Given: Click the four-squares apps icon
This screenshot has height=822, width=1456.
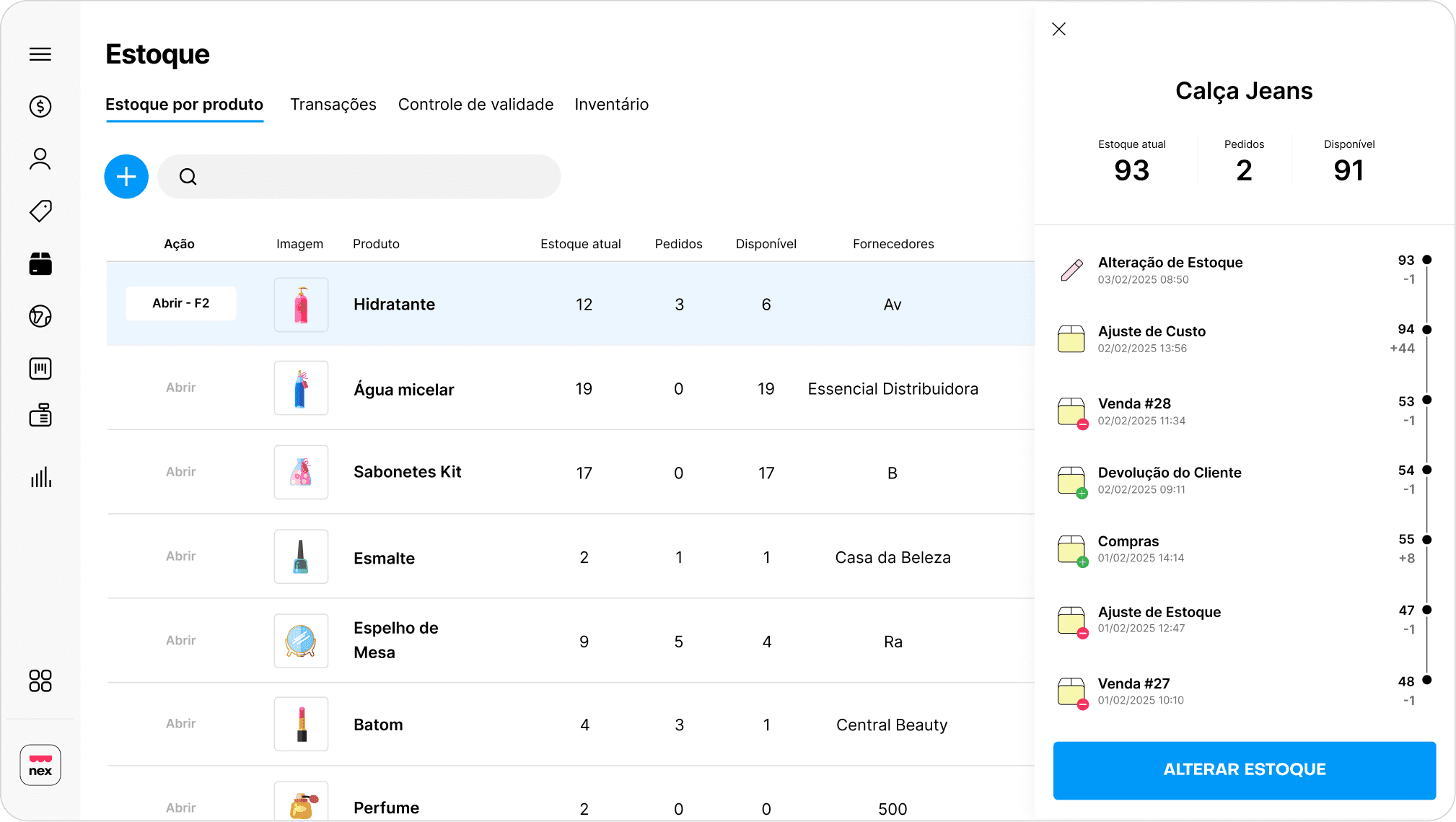Looking at the screenshot, I should (40, 681).
